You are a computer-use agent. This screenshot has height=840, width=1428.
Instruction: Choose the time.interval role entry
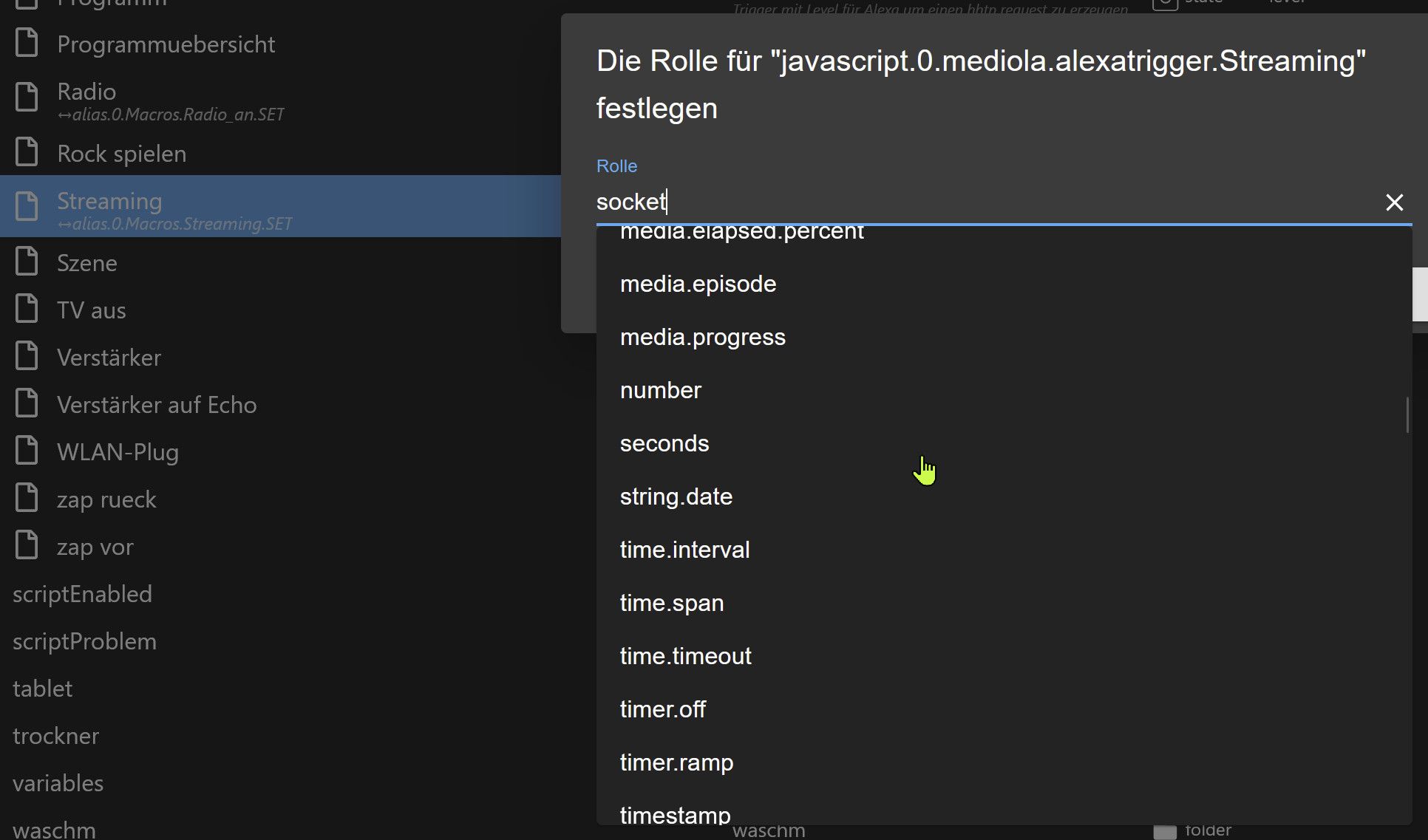tap(684, 550)
